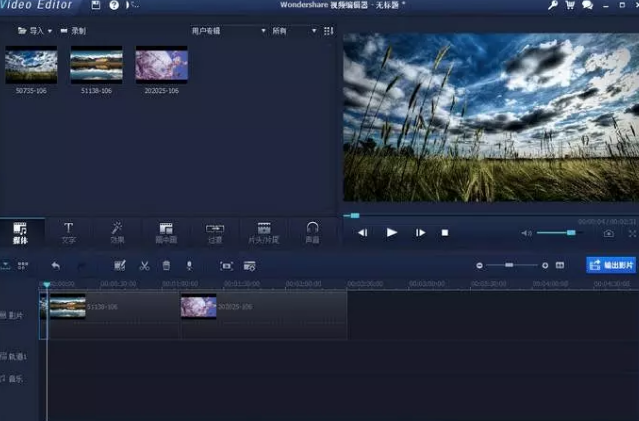This screenshot has width=639, height=421.
Task: Click the media sort grid icon
Action: tap(328, 31)
